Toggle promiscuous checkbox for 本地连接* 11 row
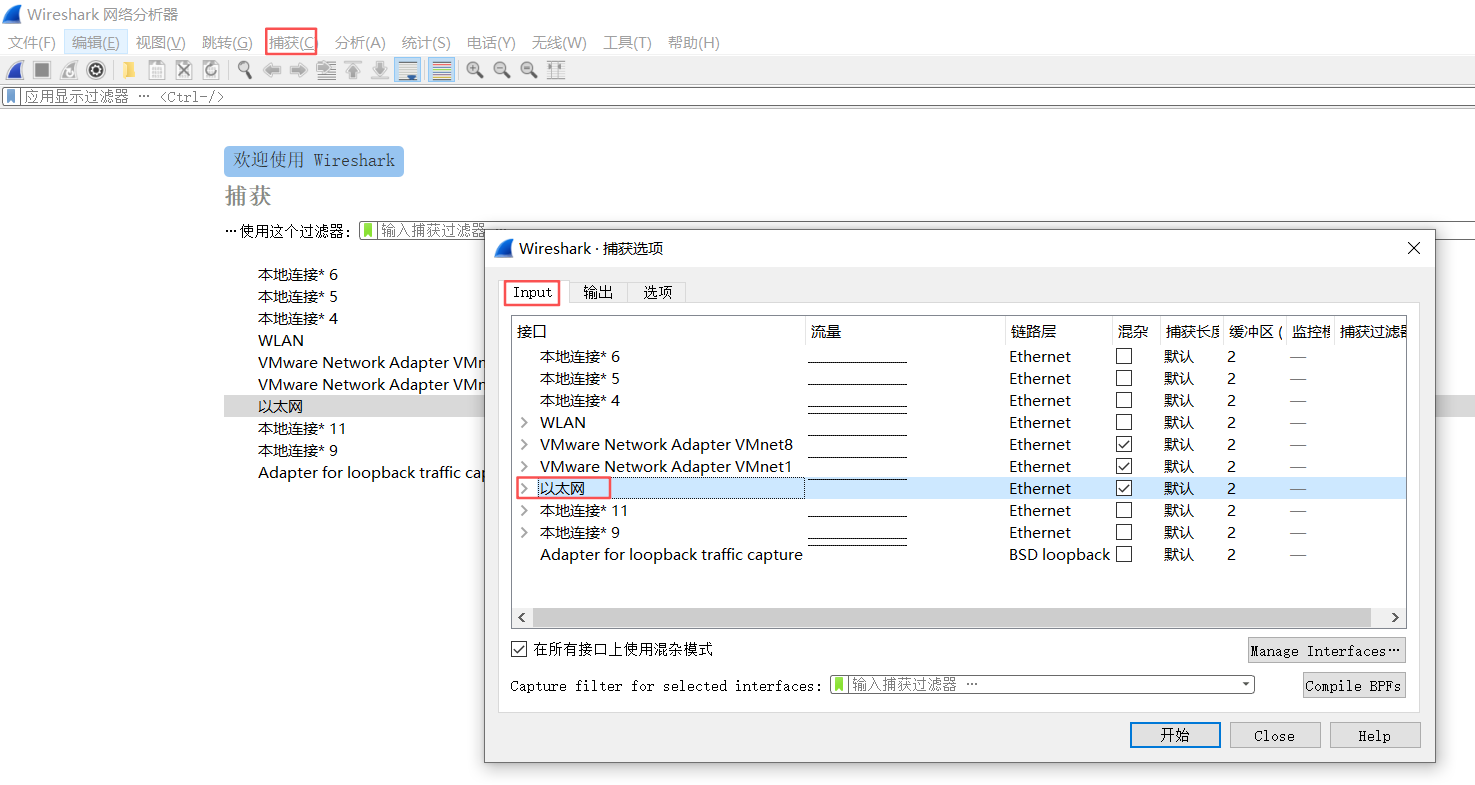Image resolution: width=1475 pixels, height=785 pixels. pos(1124,510)
